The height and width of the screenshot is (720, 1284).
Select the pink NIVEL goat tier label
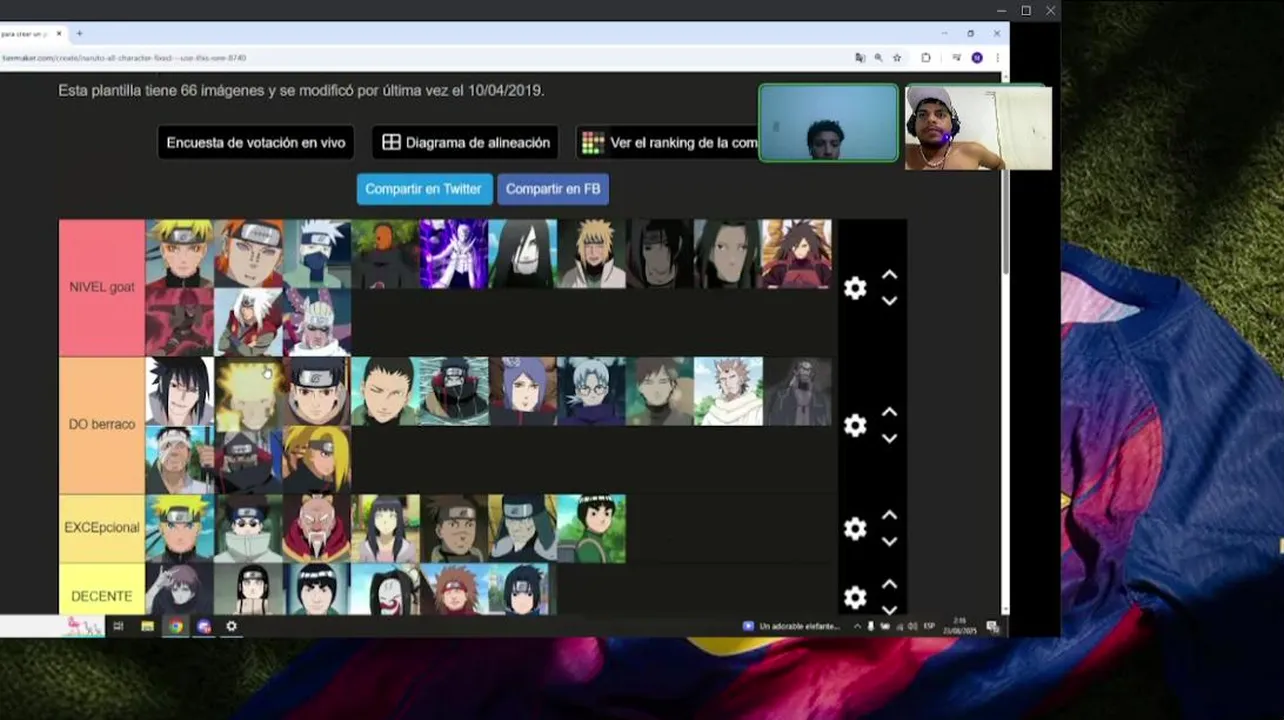tap(102, 287)
